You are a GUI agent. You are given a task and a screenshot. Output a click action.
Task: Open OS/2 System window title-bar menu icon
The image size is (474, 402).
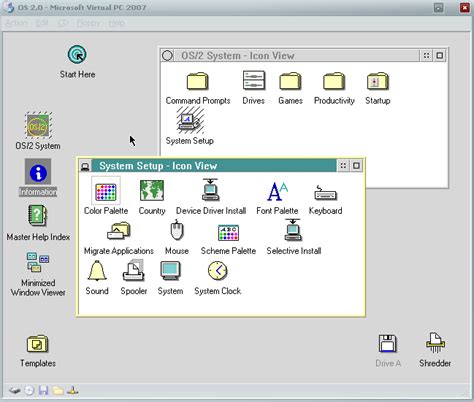167,55
